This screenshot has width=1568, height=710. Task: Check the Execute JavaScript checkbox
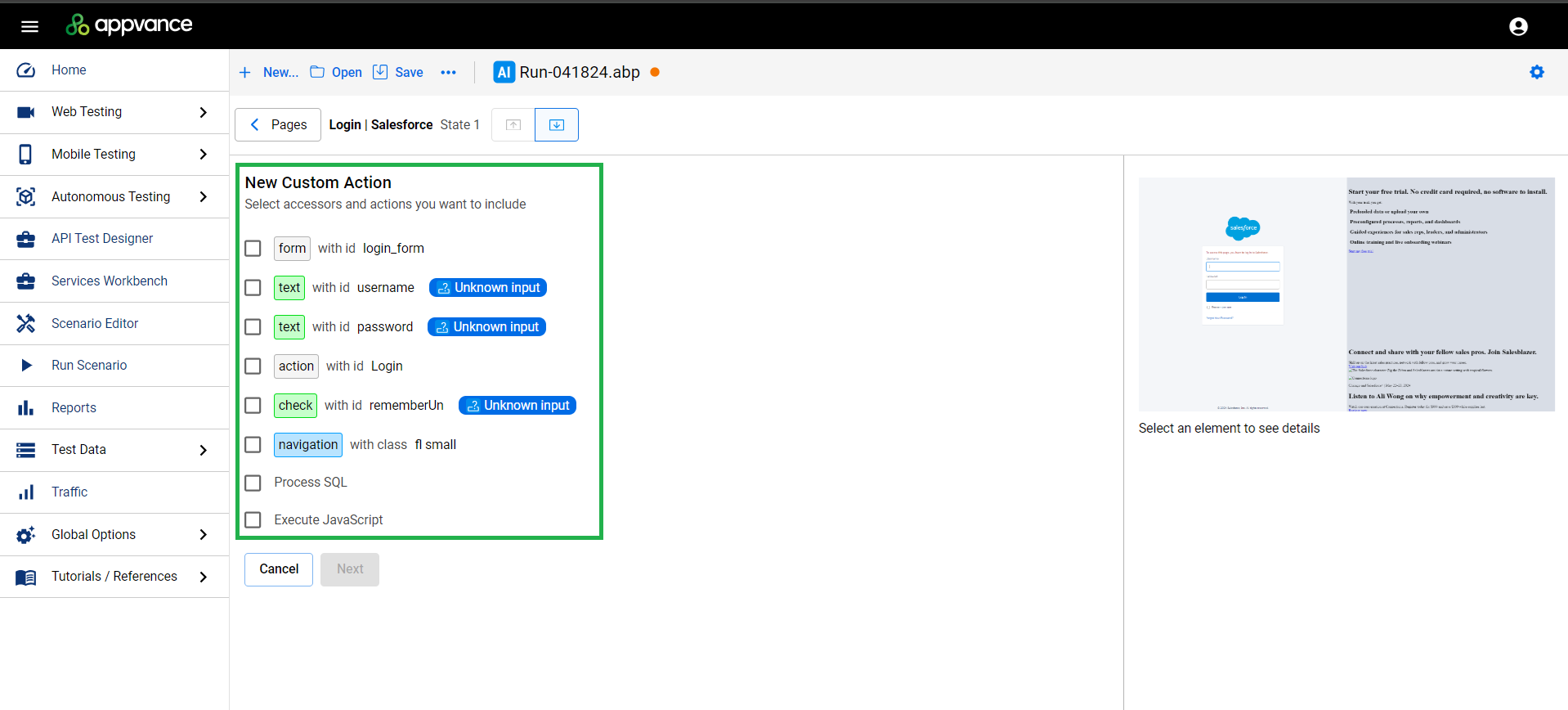[253, 520]
